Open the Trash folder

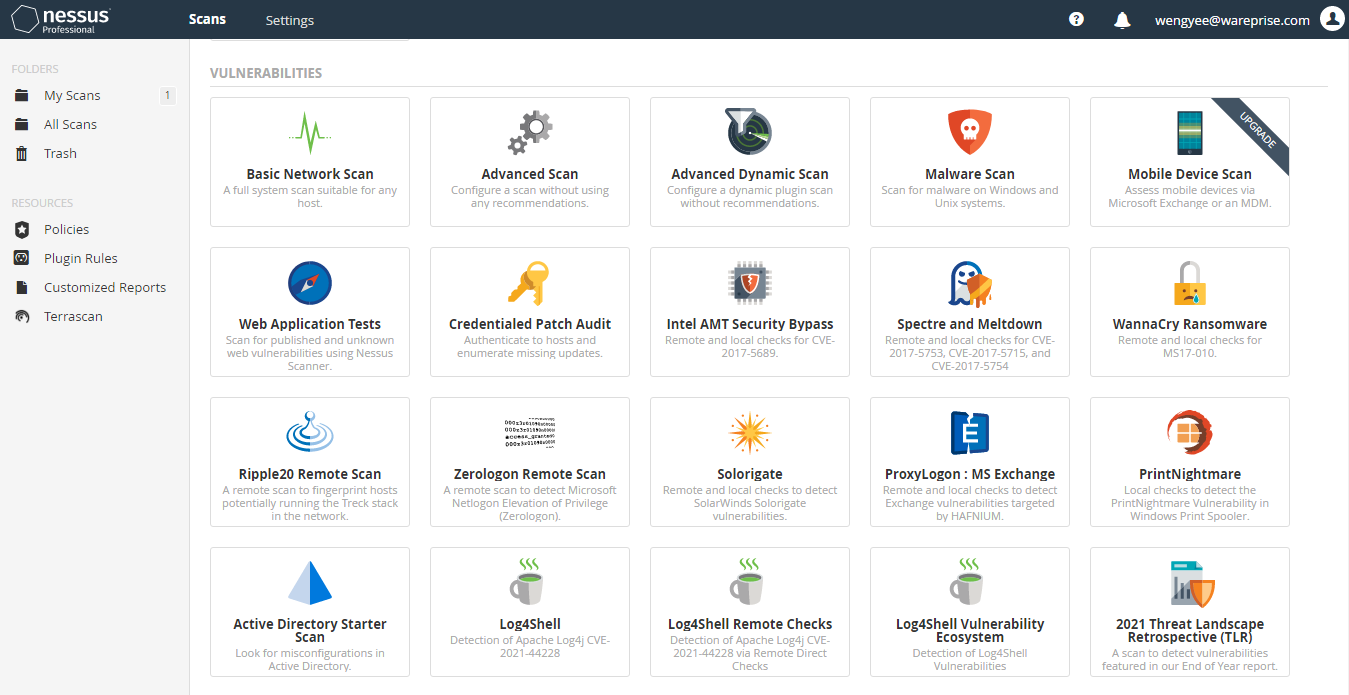(60, 154)
